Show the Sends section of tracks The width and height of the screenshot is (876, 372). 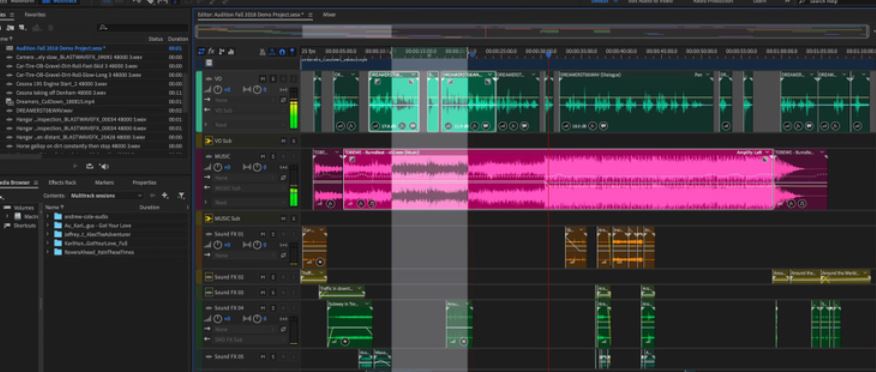pos(221,51)
